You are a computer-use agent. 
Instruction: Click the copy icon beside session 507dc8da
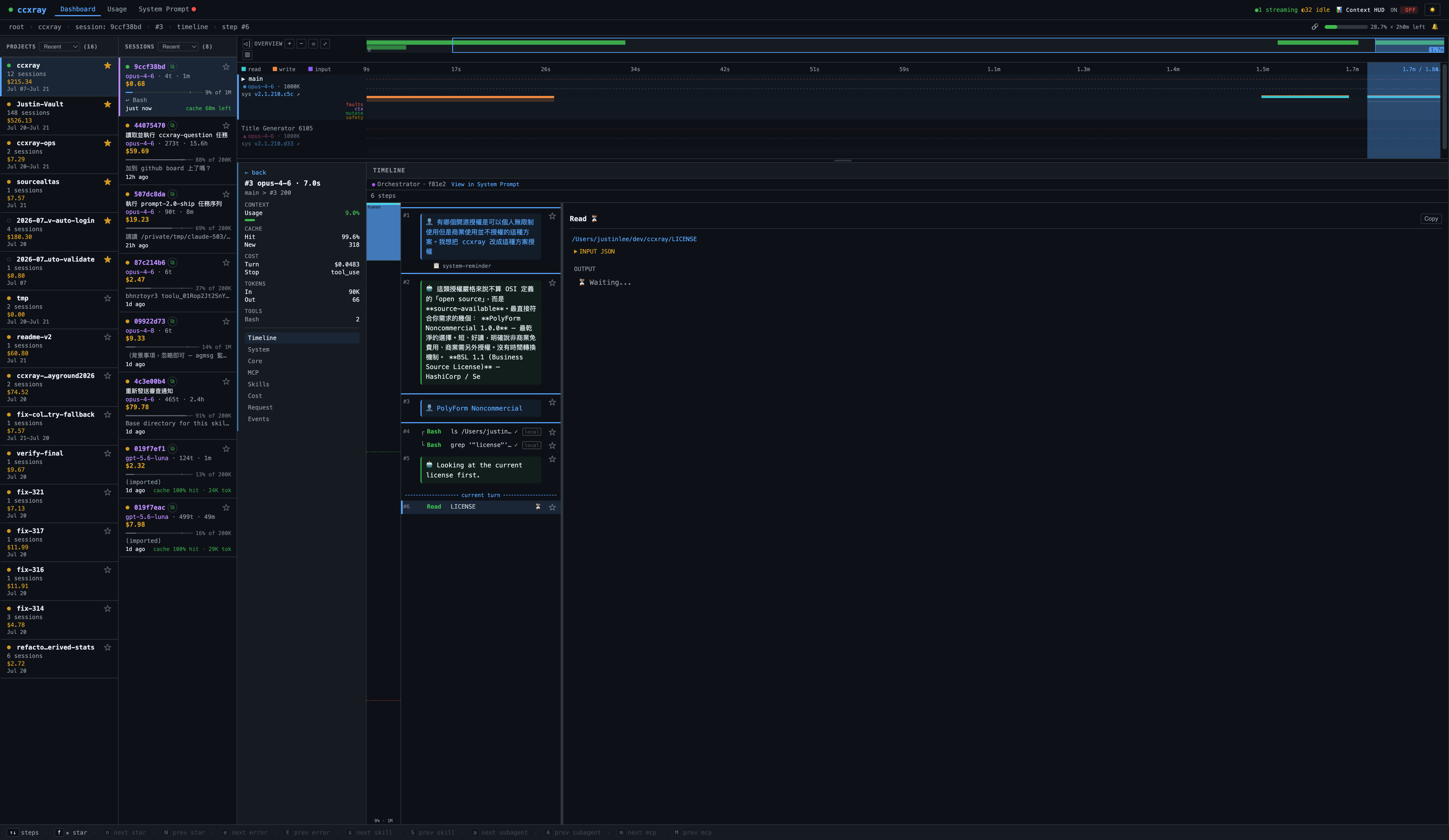[172, 194]
